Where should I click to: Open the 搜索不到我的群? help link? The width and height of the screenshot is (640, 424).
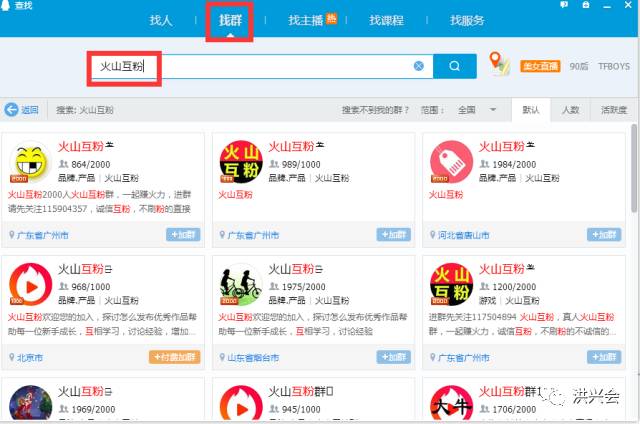pos(375,110)
